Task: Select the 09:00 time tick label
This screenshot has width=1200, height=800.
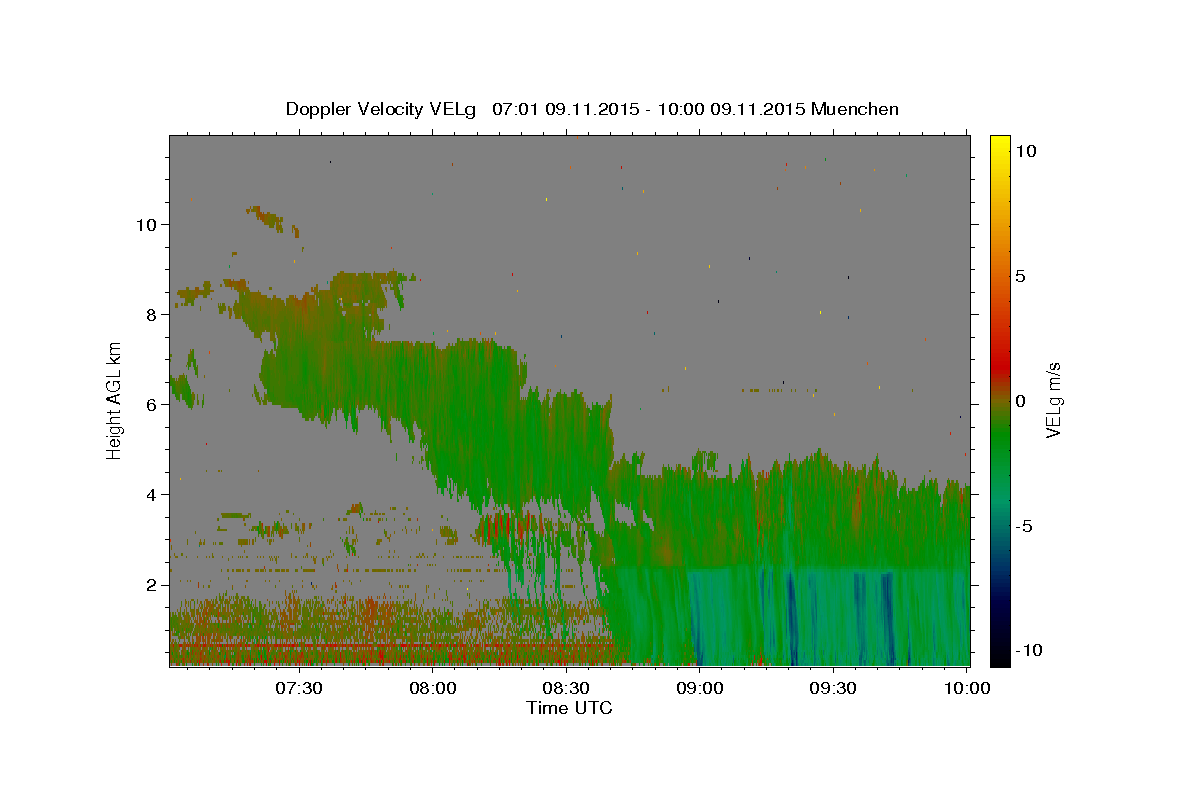Action: [x=700, y=689]
